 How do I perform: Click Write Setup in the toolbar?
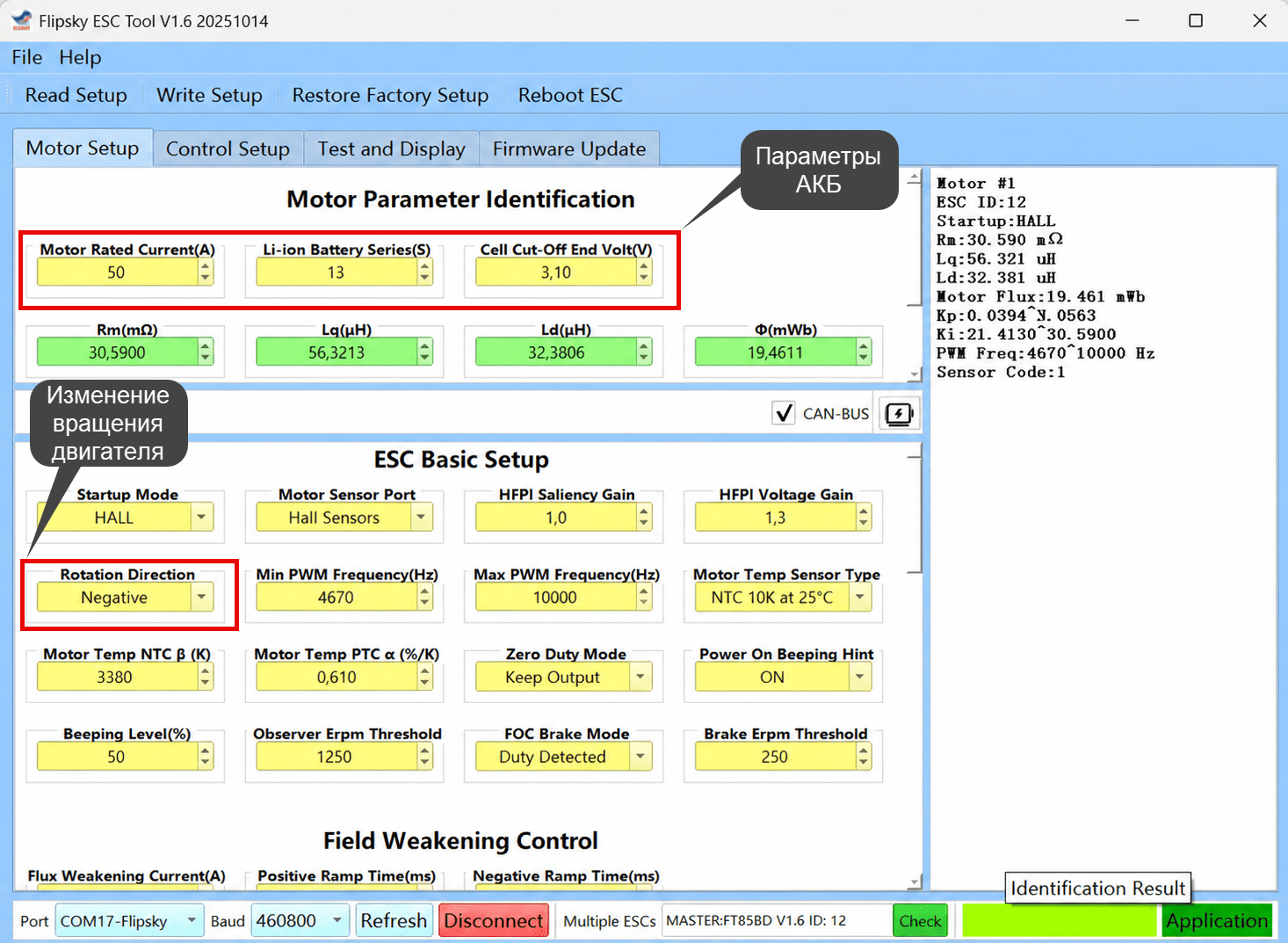tap(209, 95)
